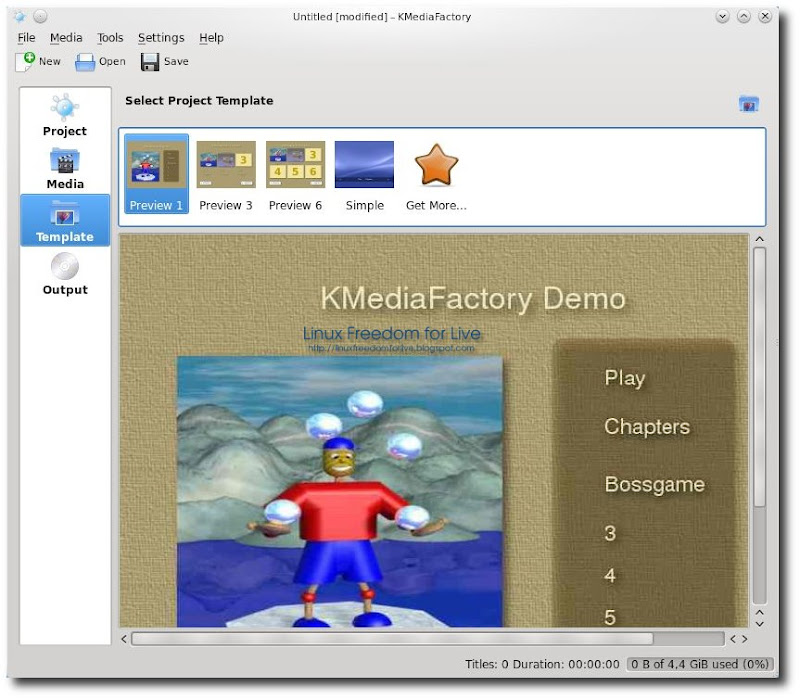Click the Select Project Template heading
800x699 pixels.
coord(199,101)
